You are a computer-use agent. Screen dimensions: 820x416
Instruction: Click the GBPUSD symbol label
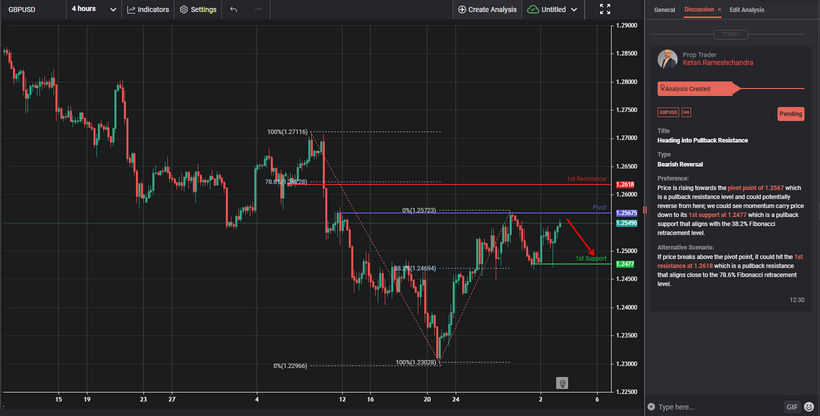[22, 9]
